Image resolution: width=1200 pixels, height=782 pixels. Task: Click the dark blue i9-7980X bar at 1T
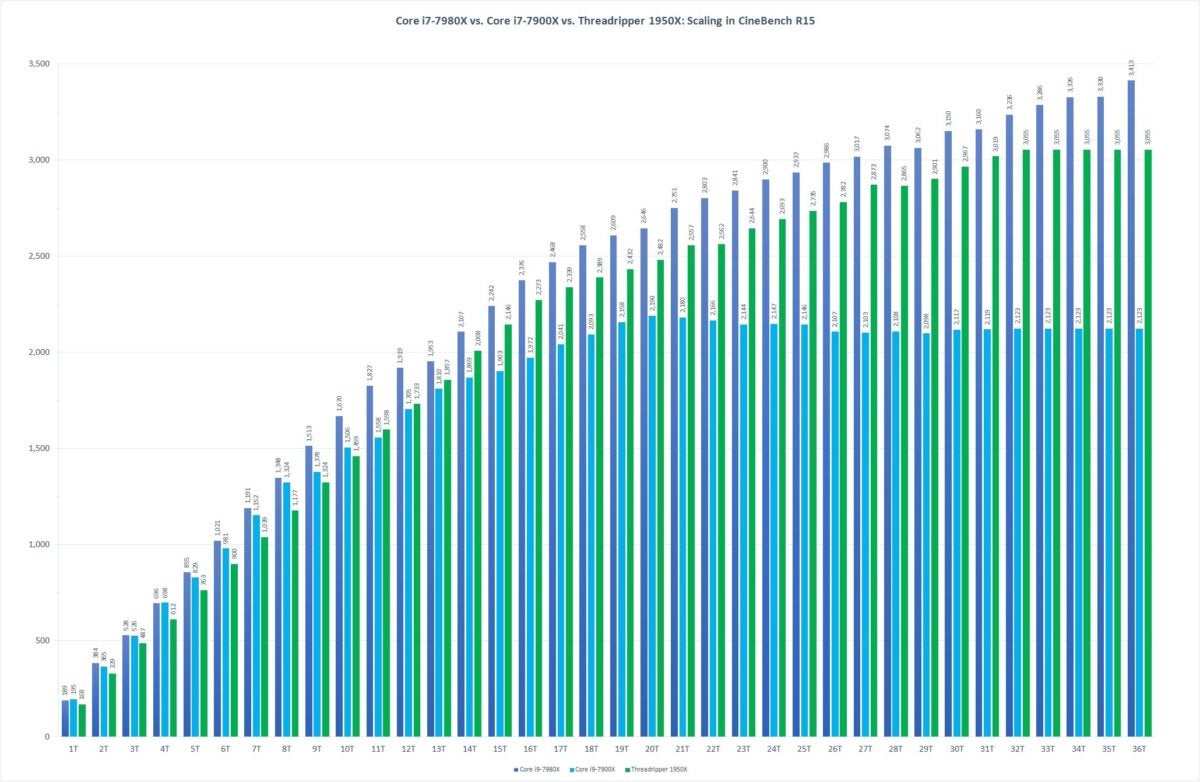coord(65,718)
